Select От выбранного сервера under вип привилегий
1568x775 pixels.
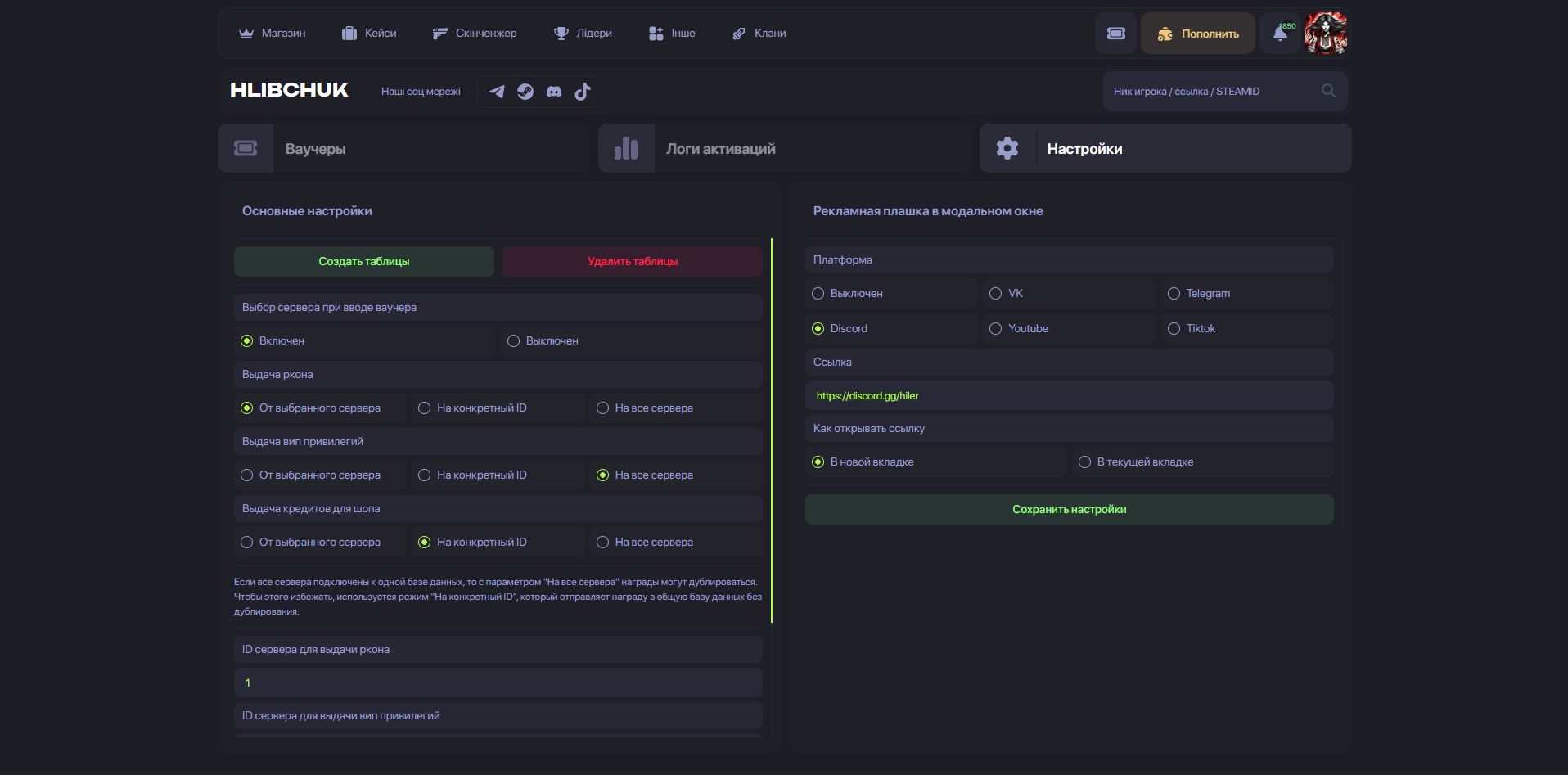[x=320, y=475]
